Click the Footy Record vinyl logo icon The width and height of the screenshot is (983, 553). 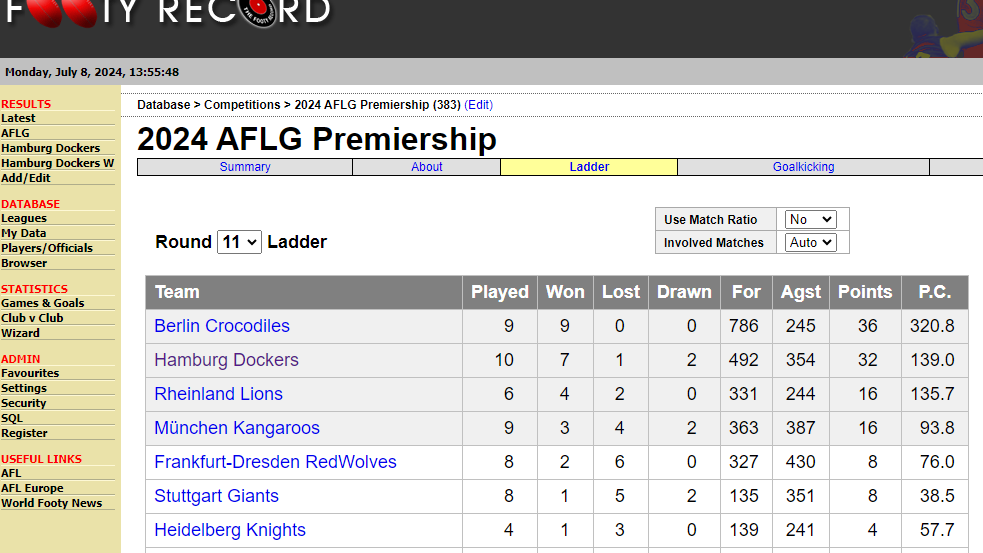pos(259,13)
